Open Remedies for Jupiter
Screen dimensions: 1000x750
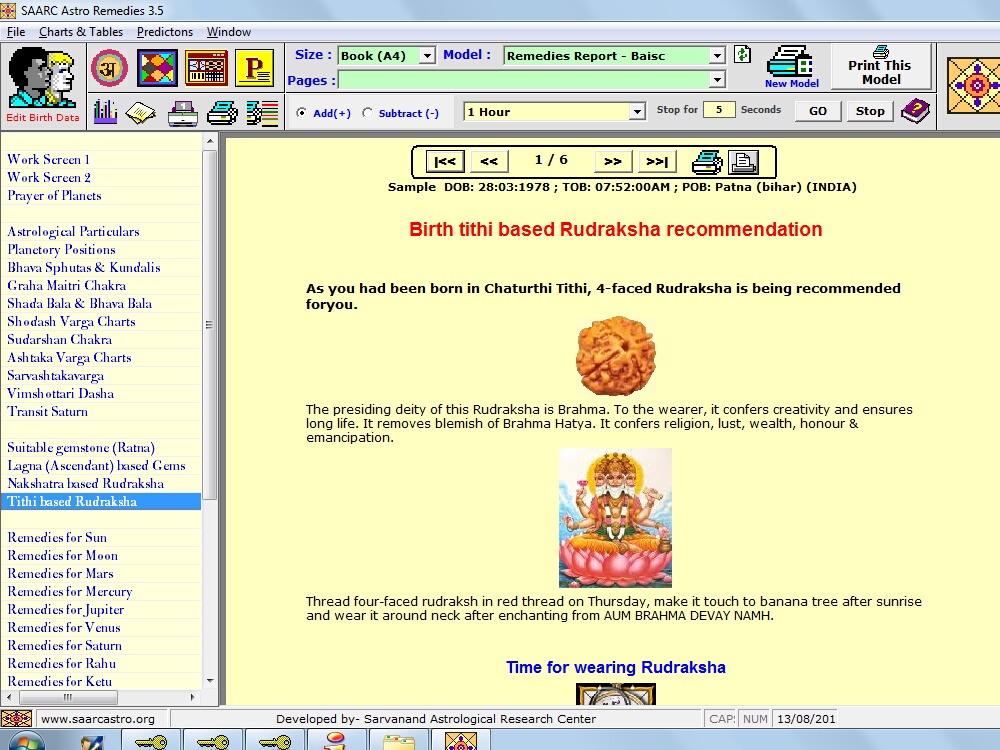click(x=66, y=610)
